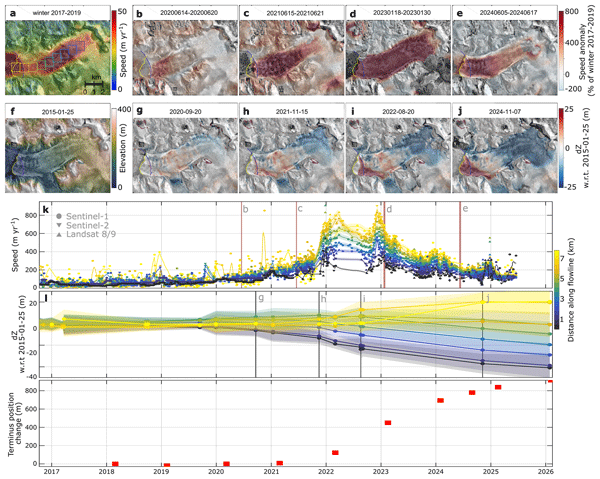This screenshot has height=479, width=600.
Task: Click the Sentinel-1 circle legend marker
Action: (59, 216)
